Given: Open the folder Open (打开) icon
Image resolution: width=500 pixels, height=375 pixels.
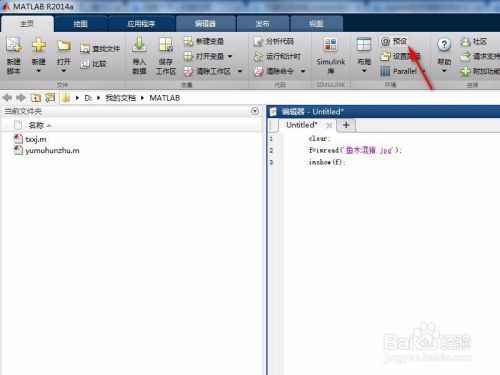Looking at the screenshot, I should [x=64, y=45].
